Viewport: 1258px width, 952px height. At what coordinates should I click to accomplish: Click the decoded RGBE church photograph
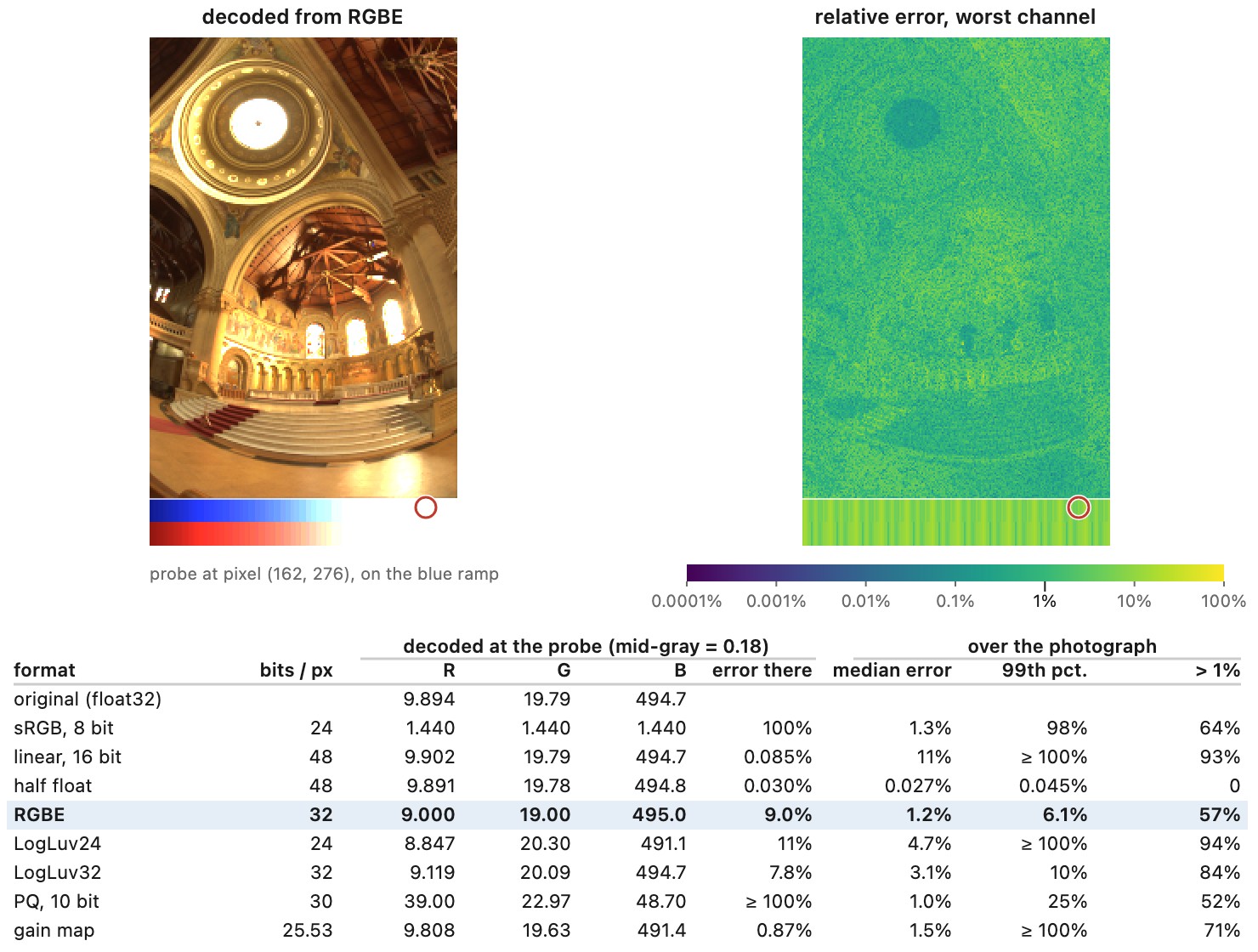pos(303,268)
